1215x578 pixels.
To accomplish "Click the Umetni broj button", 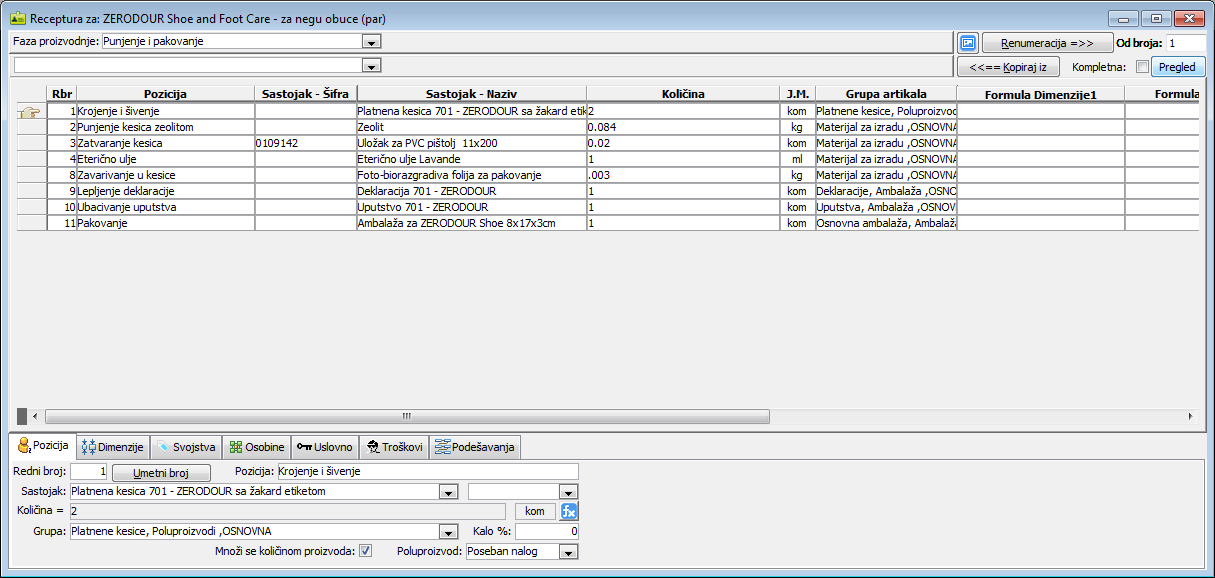I will (x=161, y=472).
